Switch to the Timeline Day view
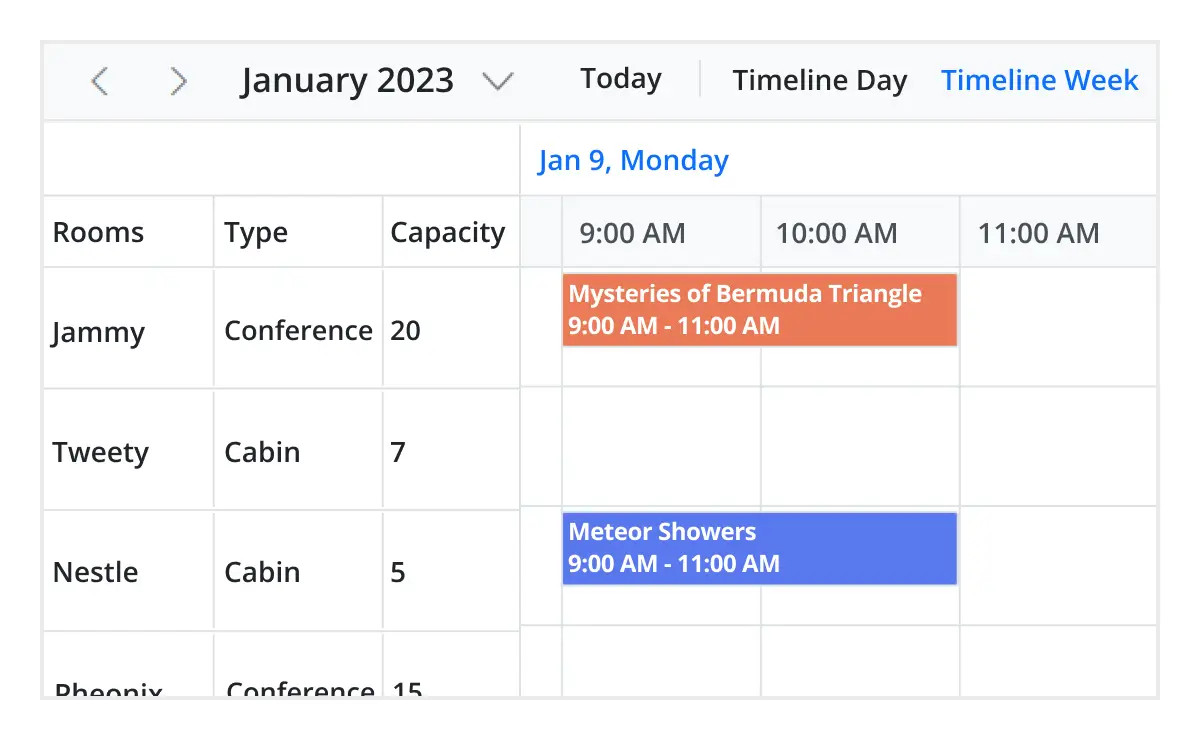Screen dimensions: 1200x740 [819, 80]
